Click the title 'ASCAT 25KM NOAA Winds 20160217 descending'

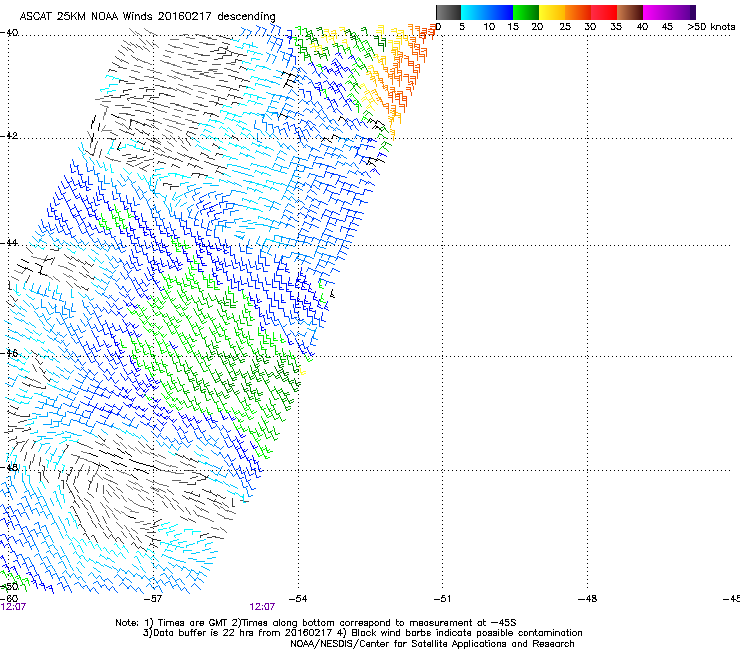(147, 16)
